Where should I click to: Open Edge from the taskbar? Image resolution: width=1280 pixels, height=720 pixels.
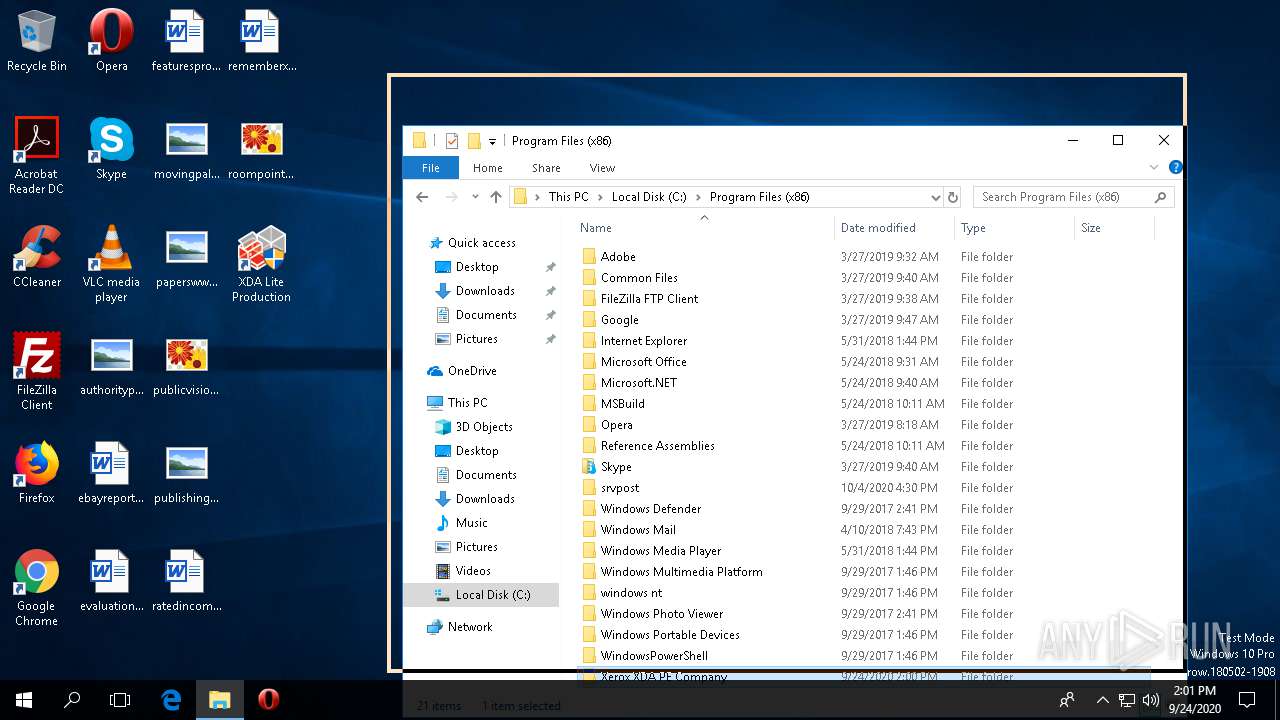pyautogui.click(x=171, y=700)
